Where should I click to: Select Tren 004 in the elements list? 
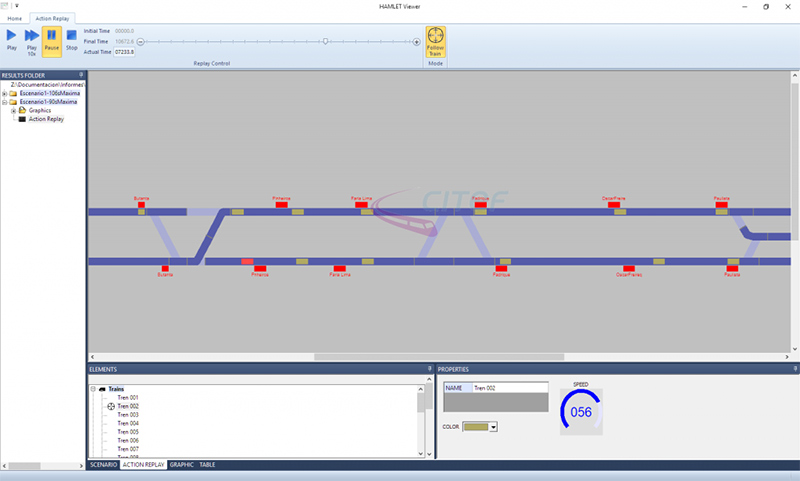(127, 423)
